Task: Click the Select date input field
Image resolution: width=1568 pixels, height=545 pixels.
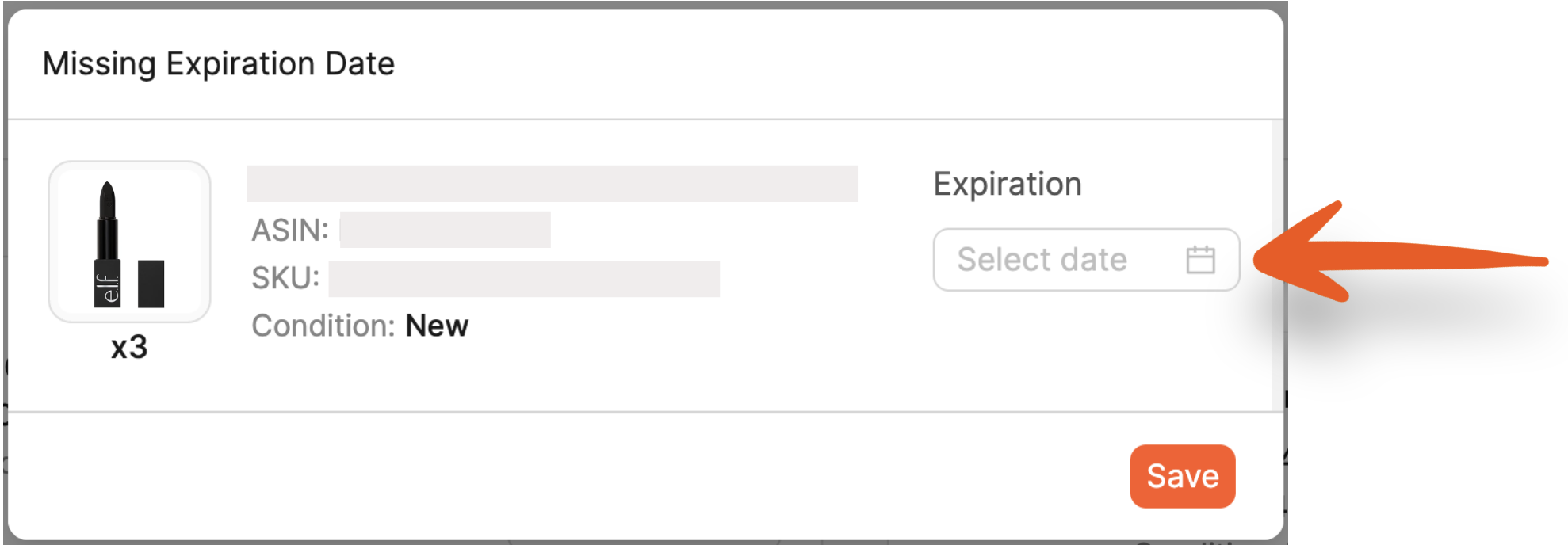Action: coord(1086,260)
